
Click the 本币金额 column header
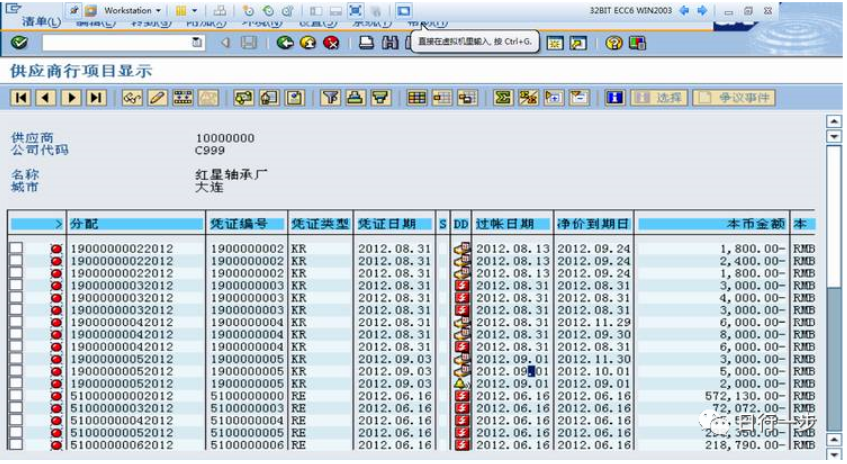(x=712, y=224)
